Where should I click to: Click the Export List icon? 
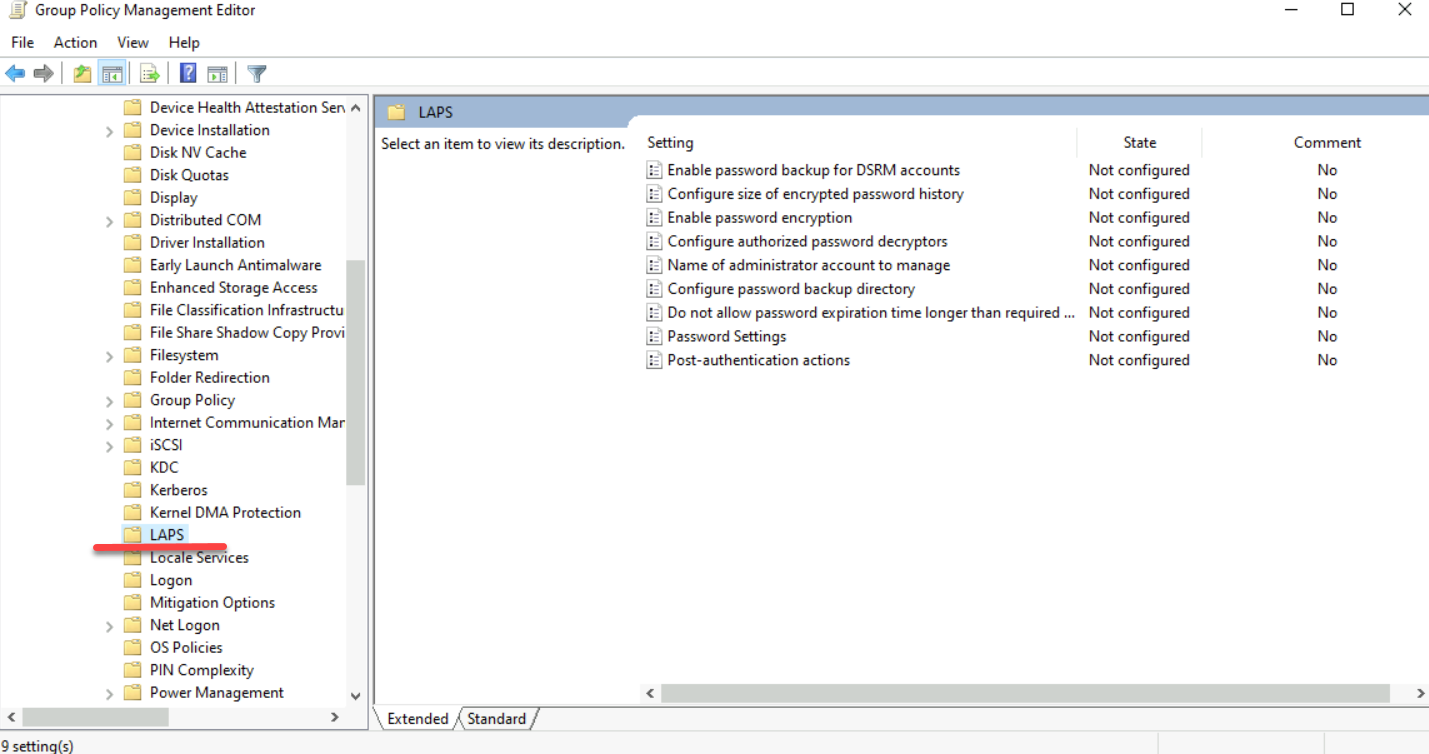[149, 72]
